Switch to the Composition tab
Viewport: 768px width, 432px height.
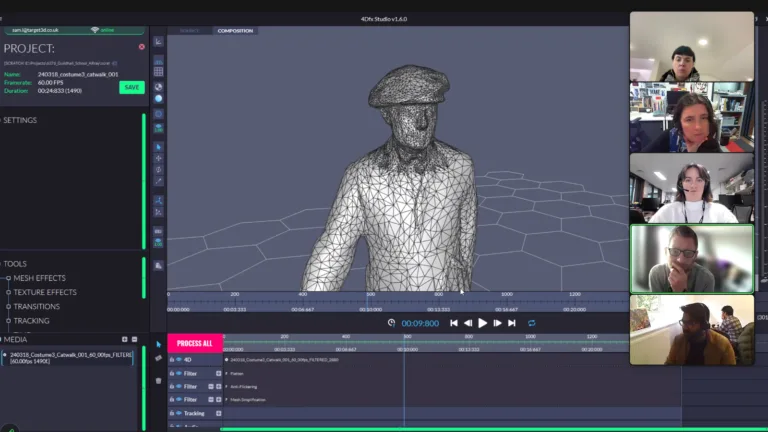[235, 31]
